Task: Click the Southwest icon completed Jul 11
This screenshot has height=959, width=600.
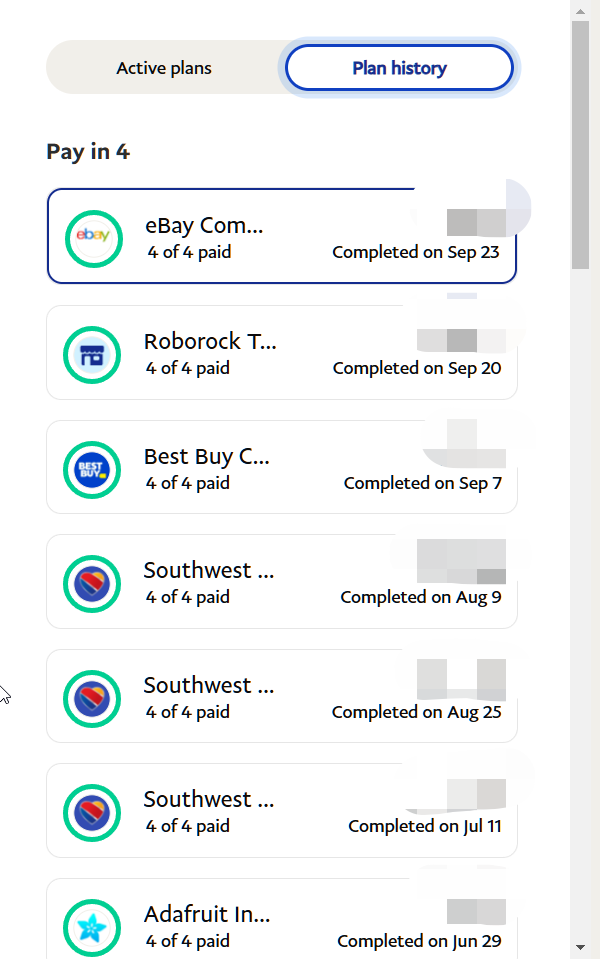Action: coord(93,812)
